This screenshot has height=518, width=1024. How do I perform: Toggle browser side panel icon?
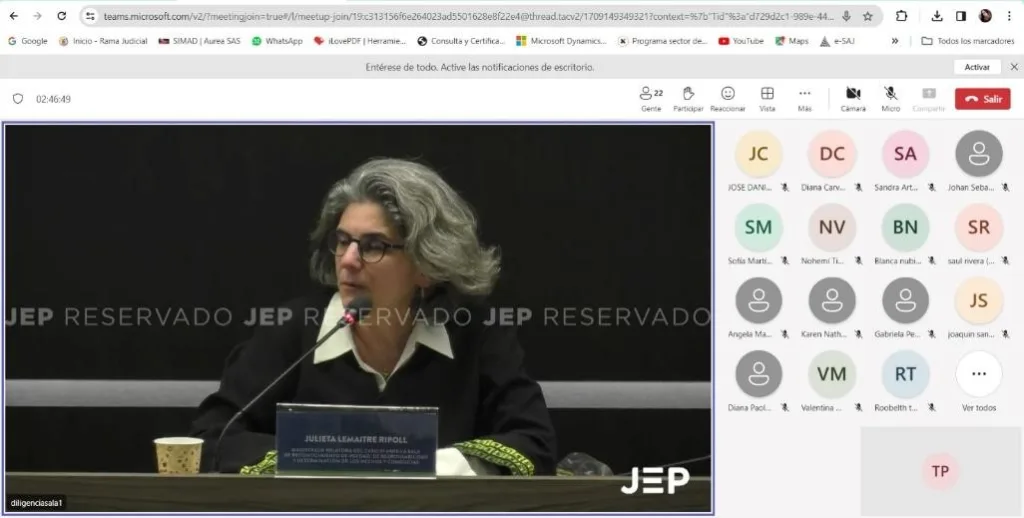pyautogui.click(x=961, y=16)
